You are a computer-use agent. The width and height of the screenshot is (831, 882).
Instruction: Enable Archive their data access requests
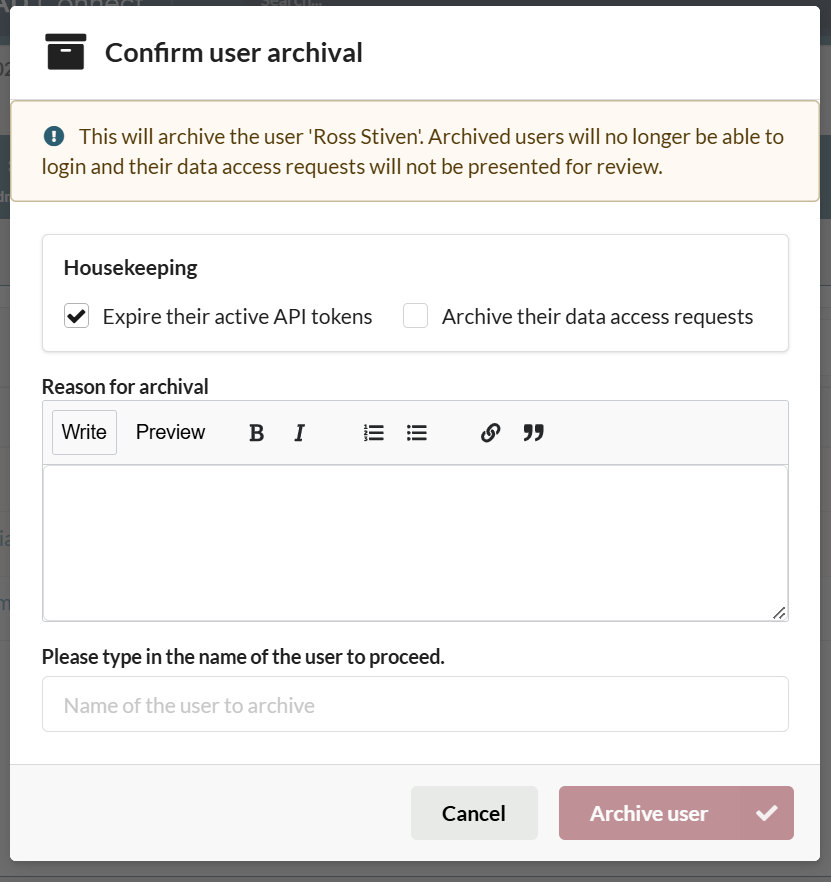click(x=415, y=317)
